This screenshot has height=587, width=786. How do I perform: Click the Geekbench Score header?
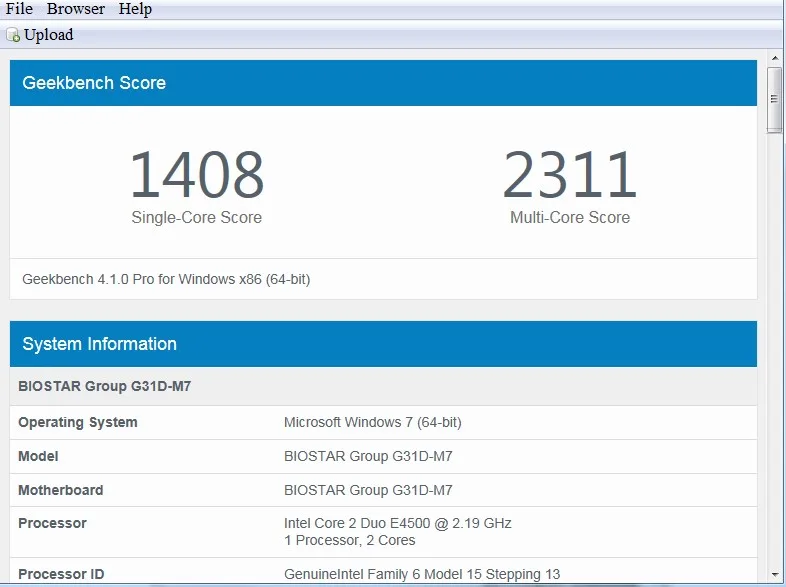pos(383,83)
